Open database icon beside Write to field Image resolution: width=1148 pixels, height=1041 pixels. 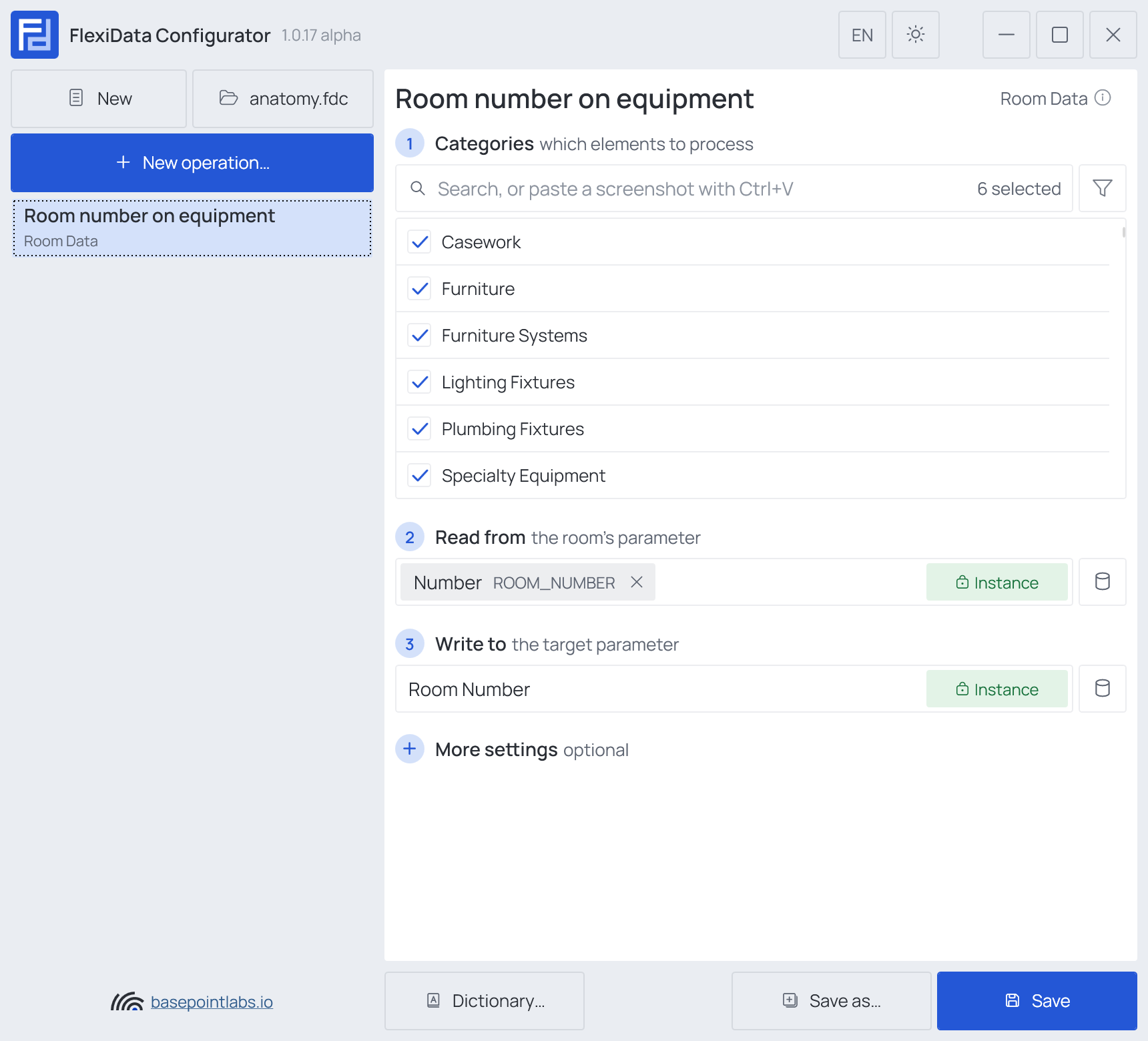click(x=1103, y=689)
